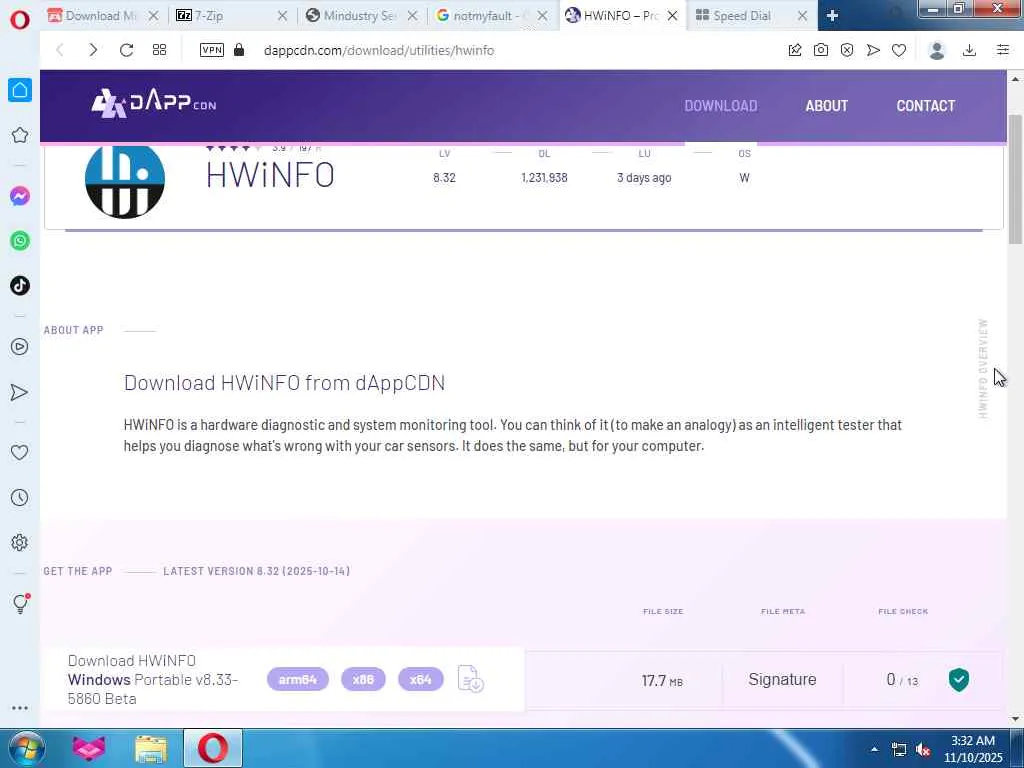Open History clock in sidebar
The height and width of the screenshot is (768, 1024).
[20, 498]
